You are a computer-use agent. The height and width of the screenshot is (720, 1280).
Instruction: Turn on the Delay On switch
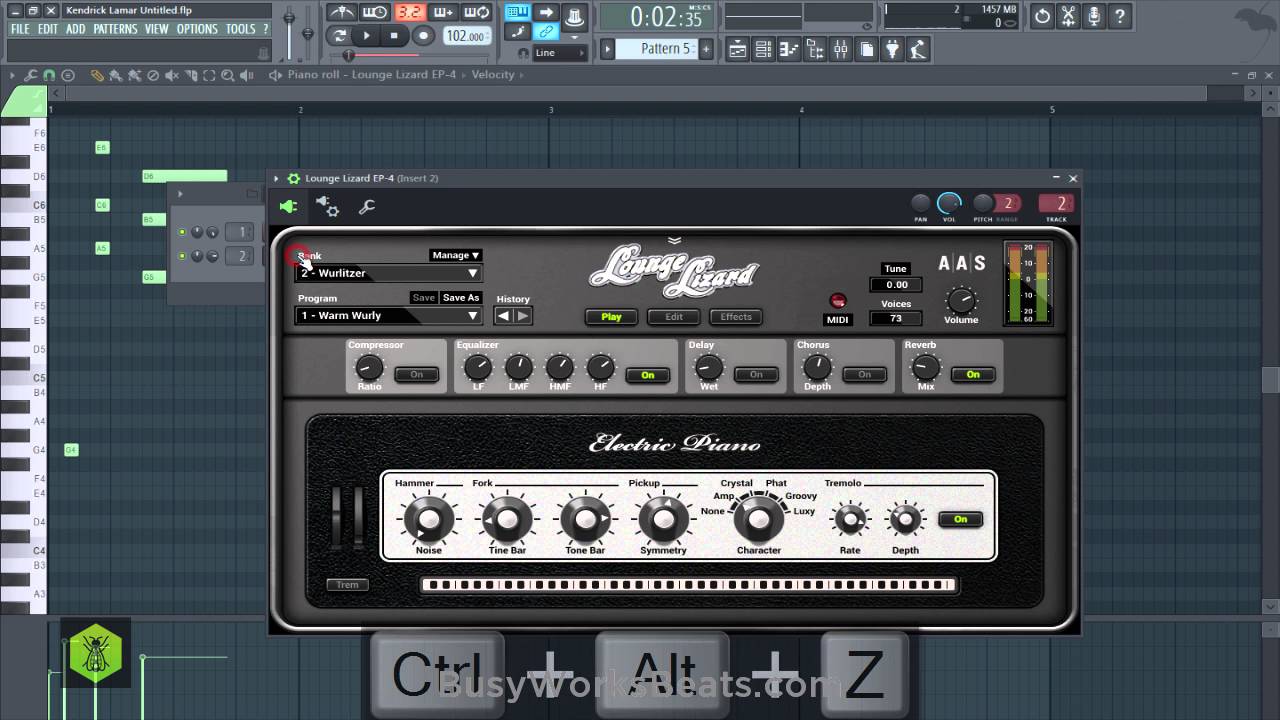[756, 375]
